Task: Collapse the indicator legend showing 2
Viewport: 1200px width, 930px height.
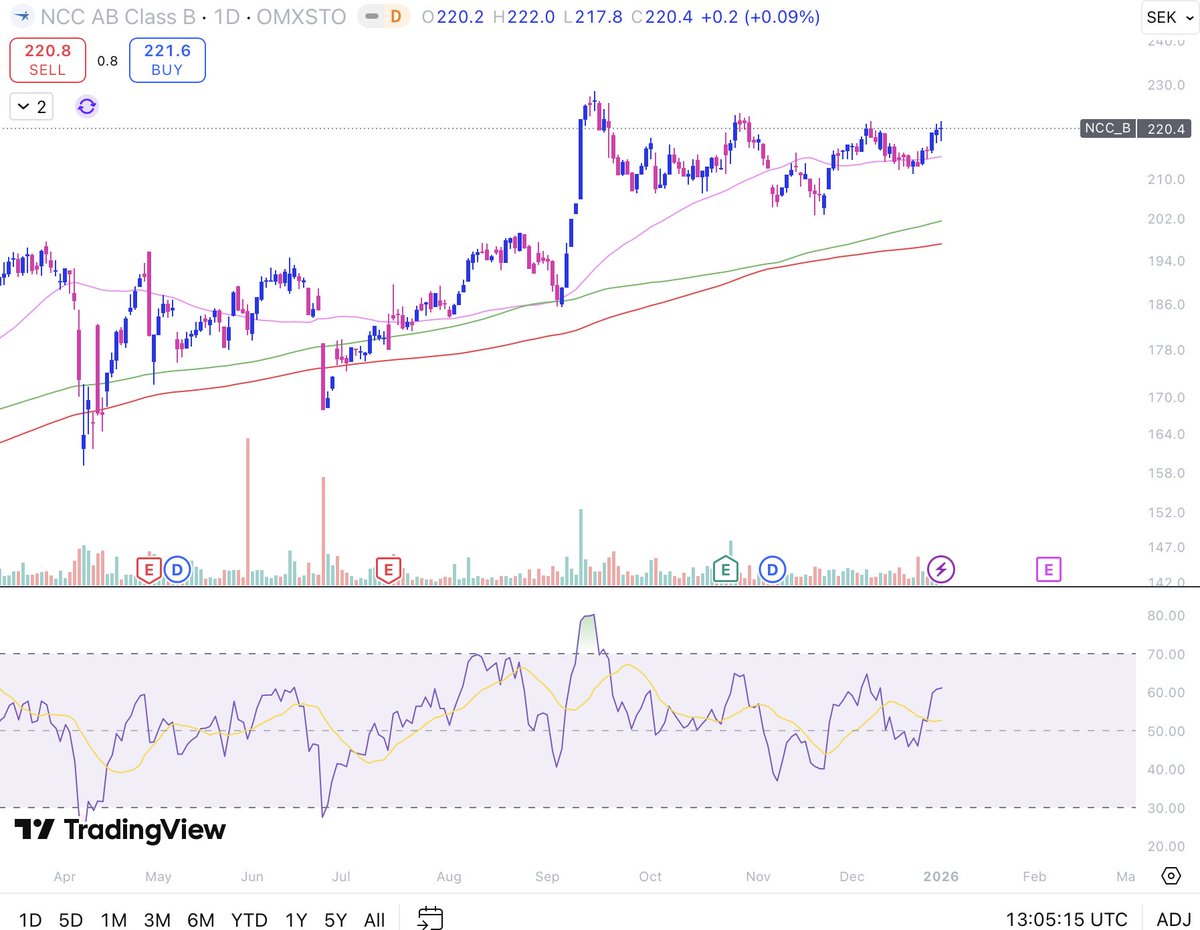Action: 30,106
